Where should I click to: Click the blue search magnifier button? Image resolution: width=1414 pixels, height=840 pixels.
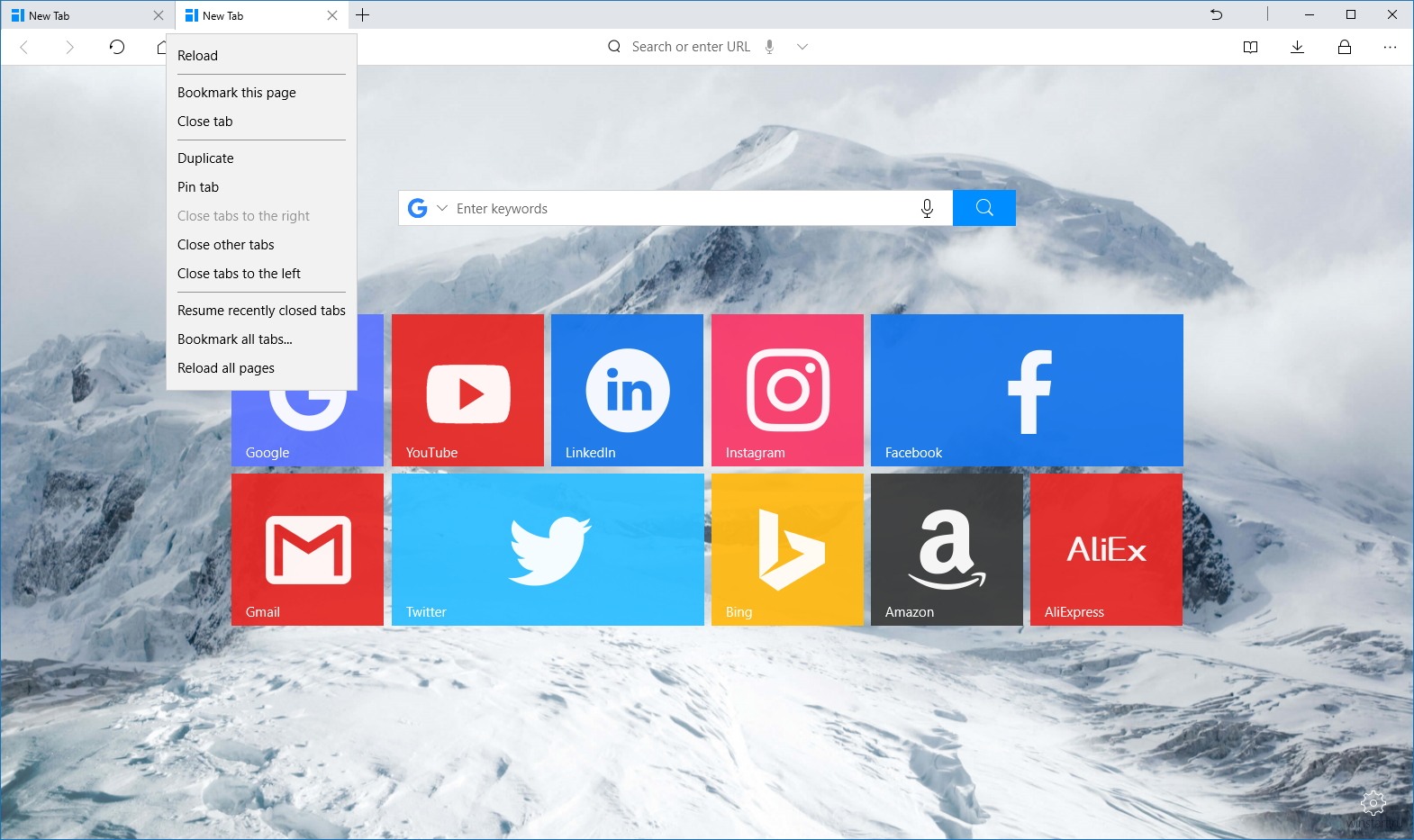click(984, 208)
